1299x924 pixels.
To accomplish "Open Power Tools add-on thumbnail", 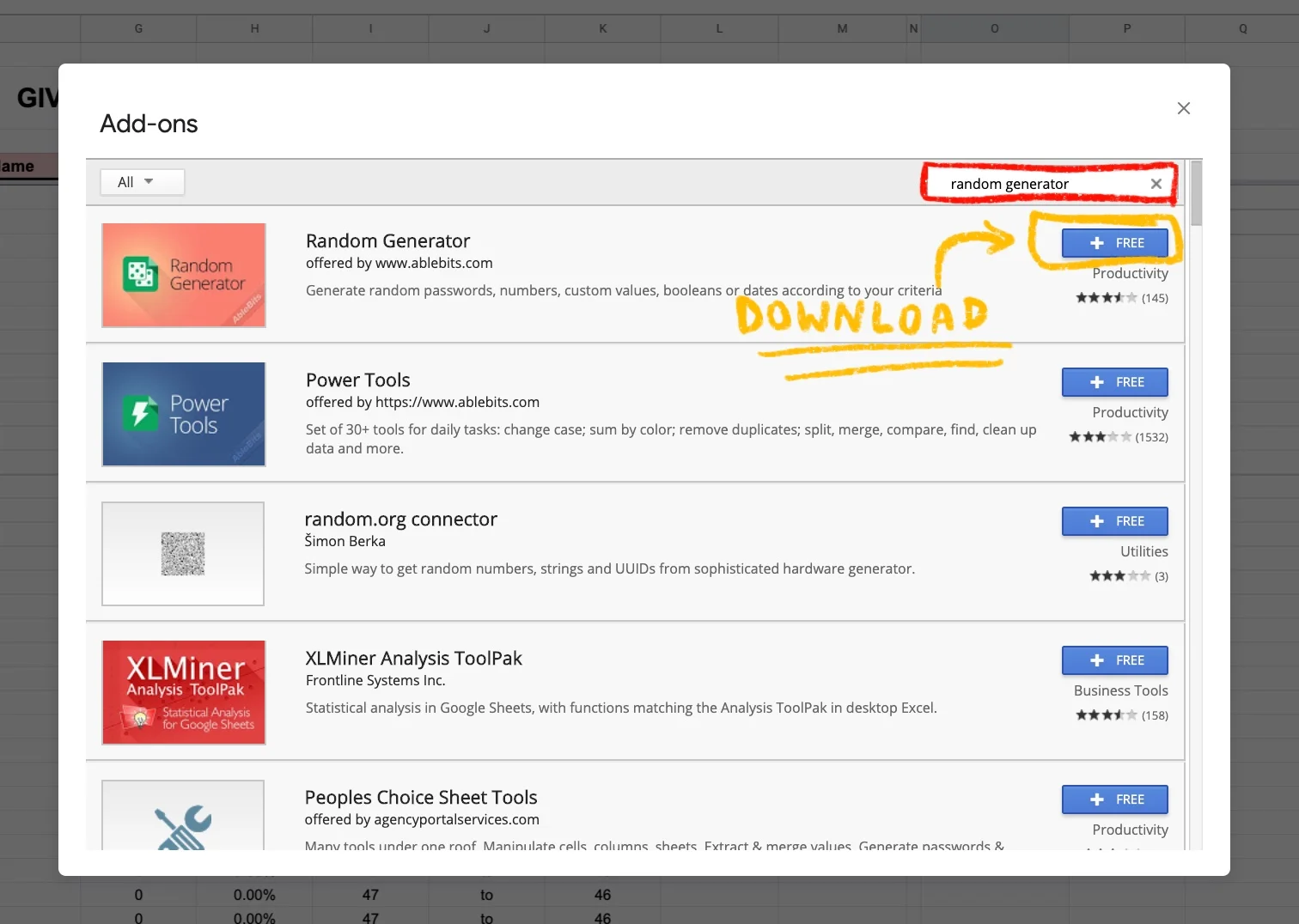I will coord(184,415).
